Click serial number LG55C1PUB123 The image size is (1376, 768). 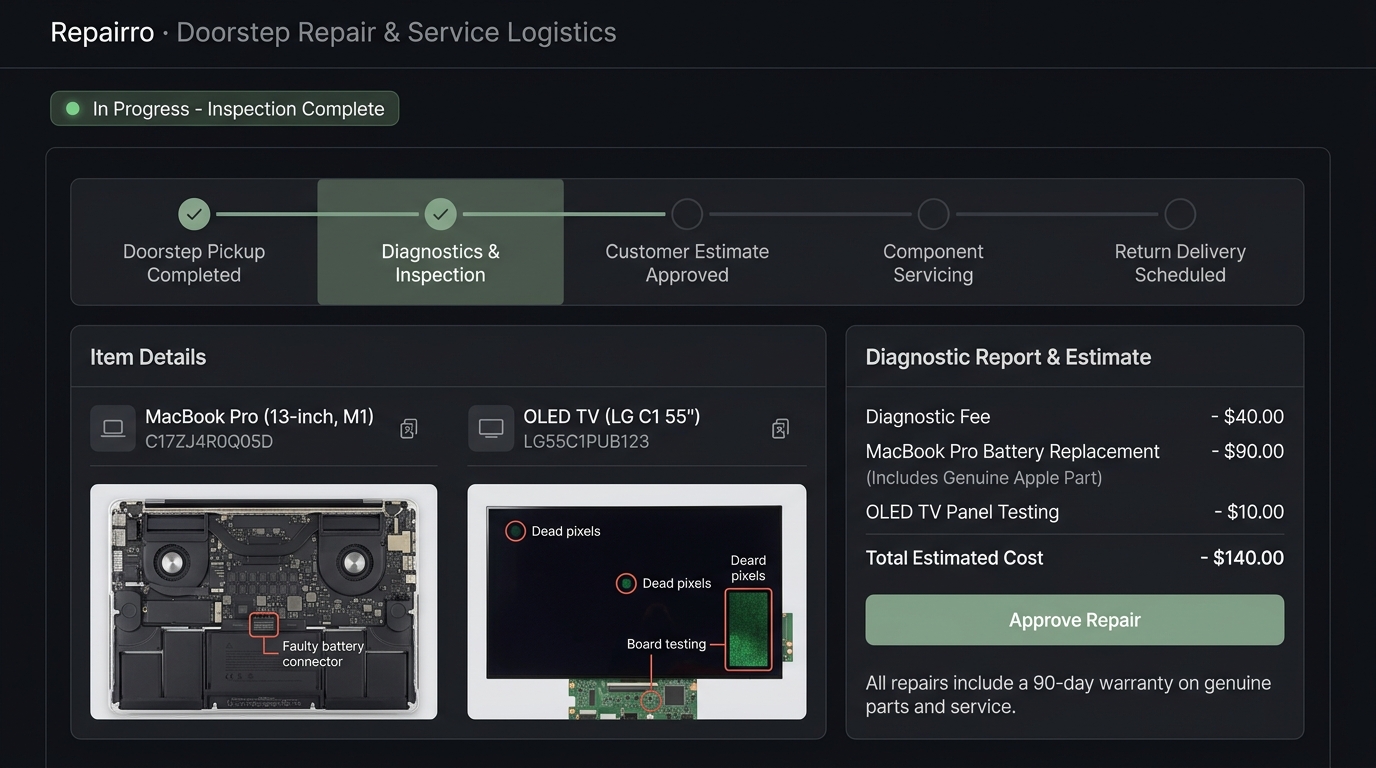586,441
